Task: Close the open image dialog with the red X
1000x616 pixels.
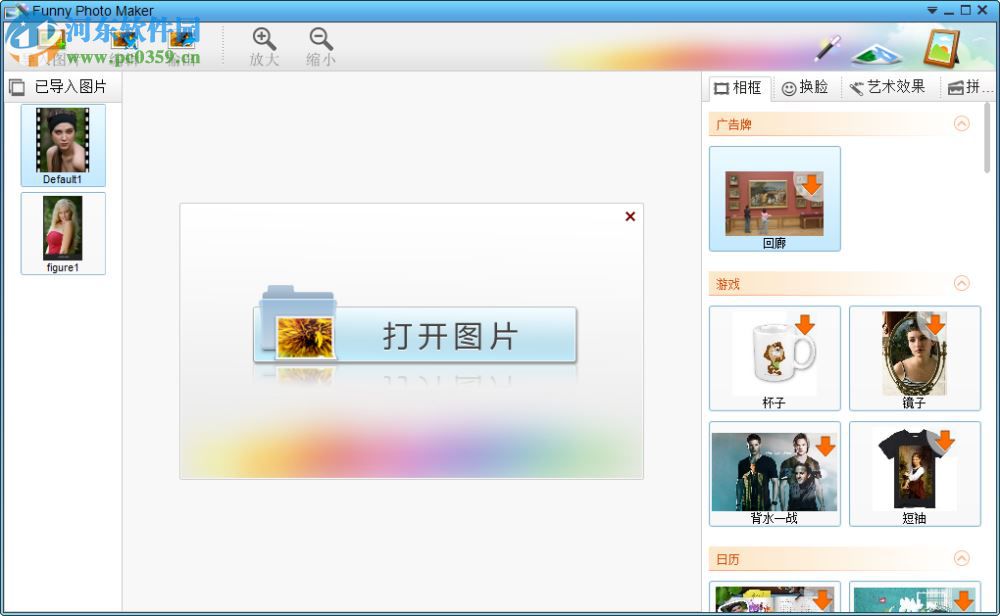Action: (629, 216)
